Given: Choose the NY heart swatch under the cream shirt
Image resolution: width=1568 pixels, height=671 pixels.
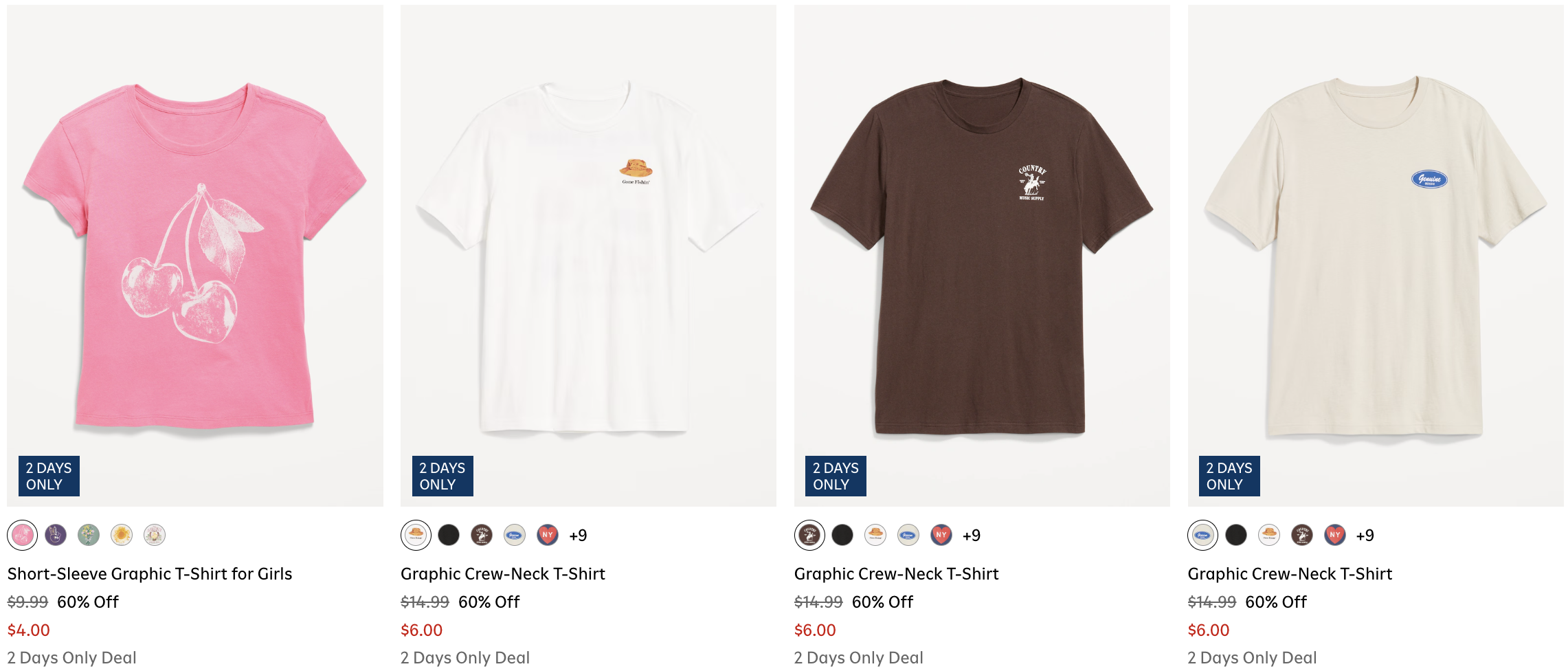Looking at the screenshot, I should click(1335, 535).
